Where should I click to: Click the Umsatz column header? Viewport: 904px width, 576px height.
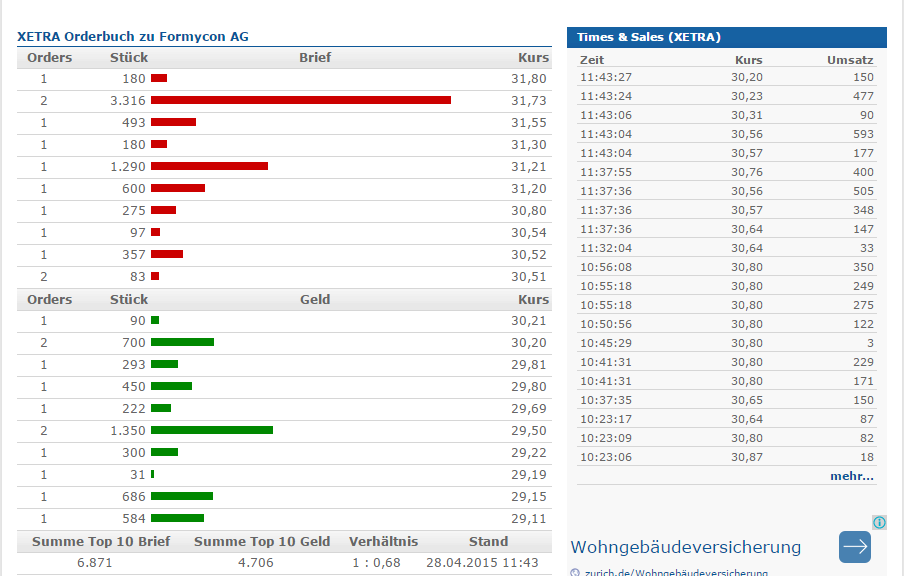(x=850, y=60)
